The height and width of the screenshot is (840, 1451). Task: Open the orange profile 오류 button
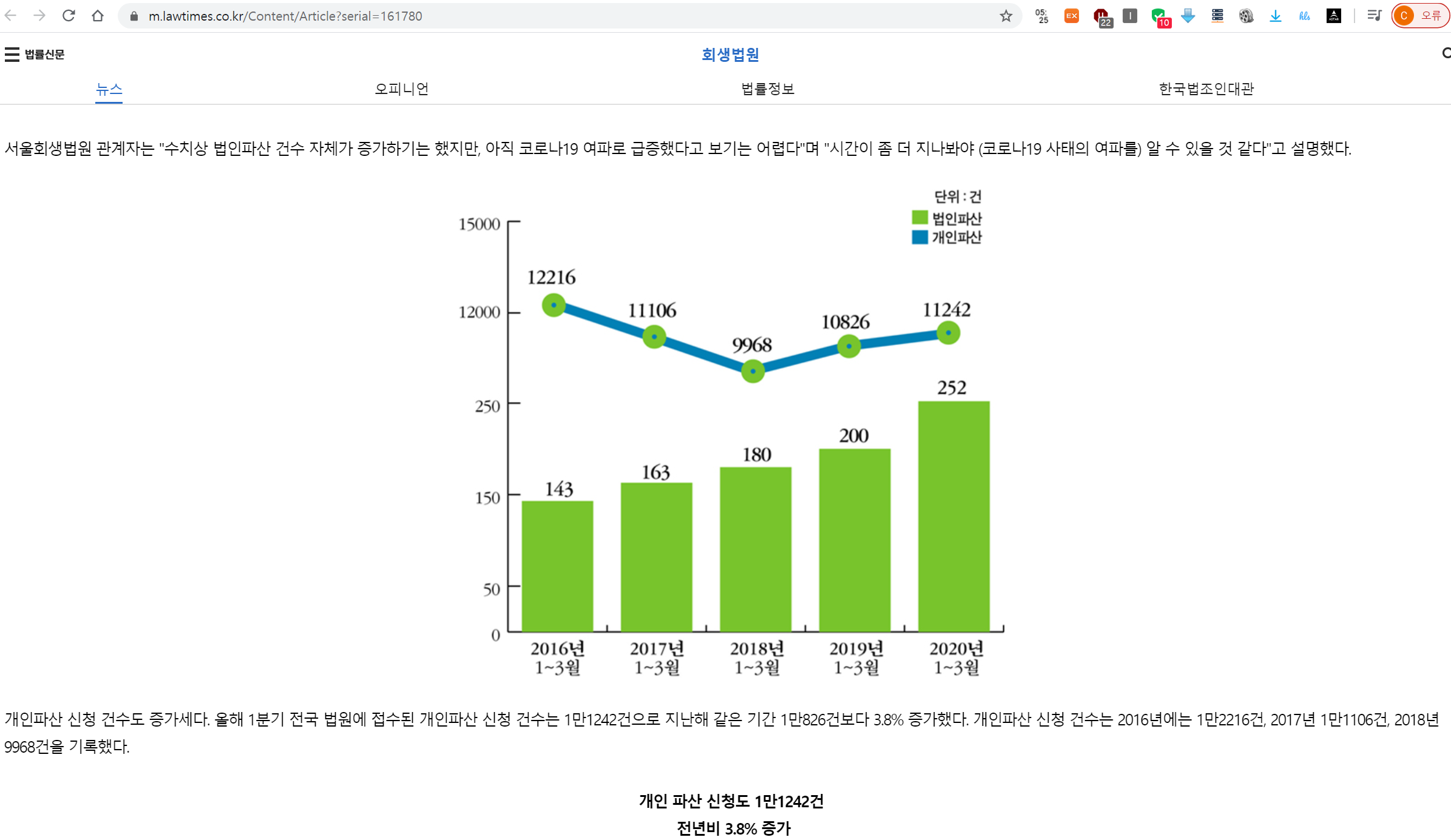[1419, 16]
